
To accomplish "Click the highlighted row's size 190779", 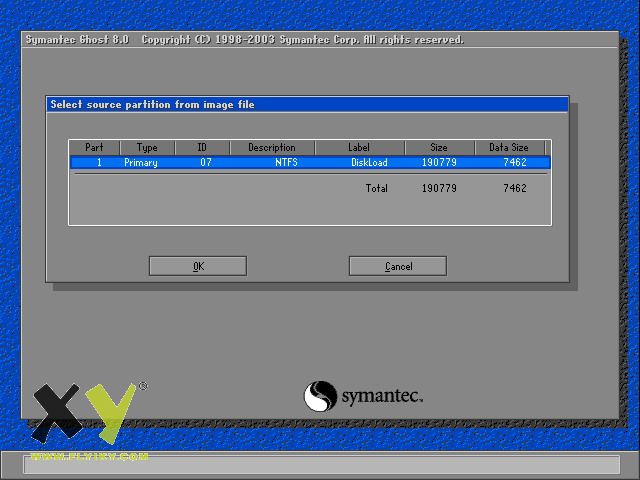I will click(439, 162).
